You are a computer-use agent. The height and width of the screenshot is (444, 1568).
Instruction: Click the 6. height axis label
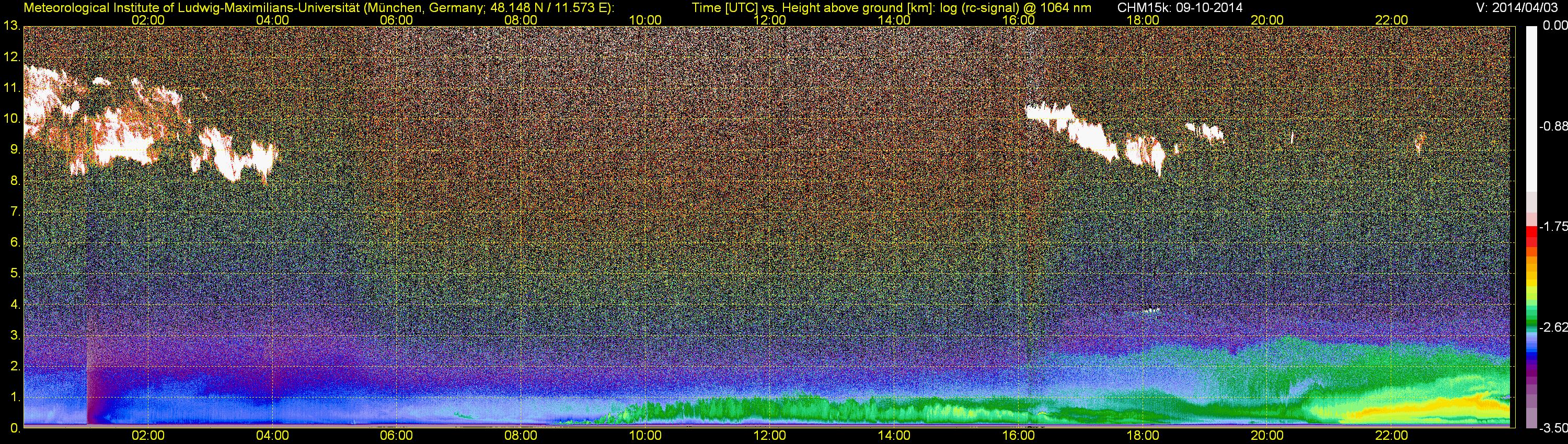tap(15, 243)
